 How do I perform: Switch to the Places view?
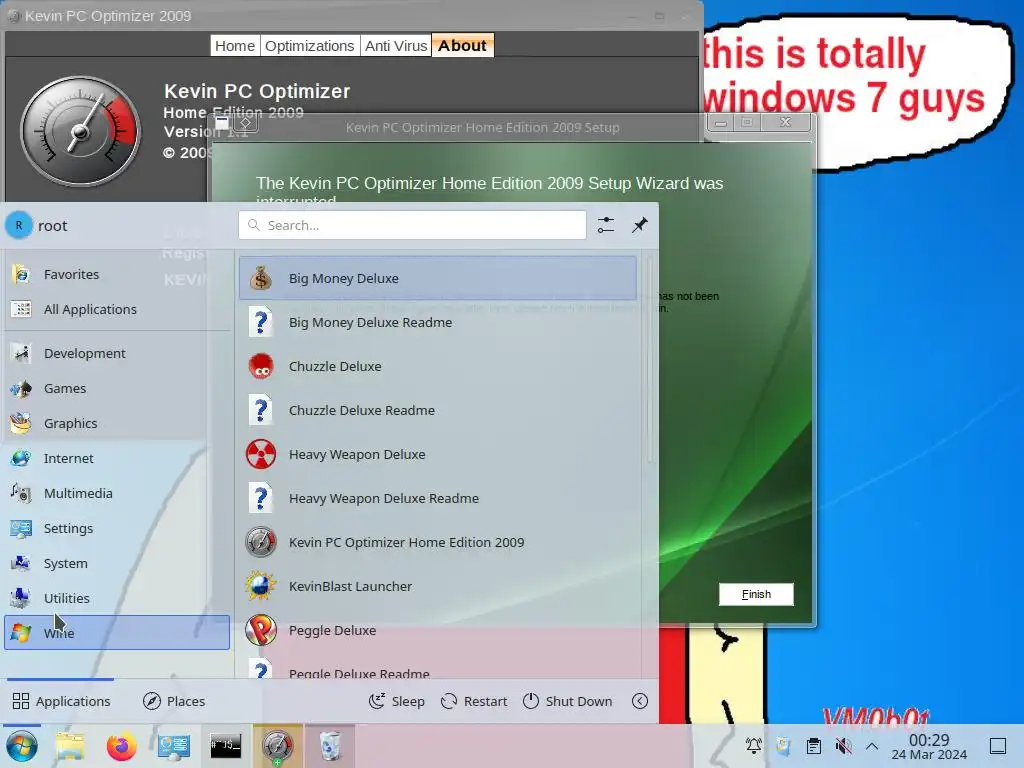174,701
